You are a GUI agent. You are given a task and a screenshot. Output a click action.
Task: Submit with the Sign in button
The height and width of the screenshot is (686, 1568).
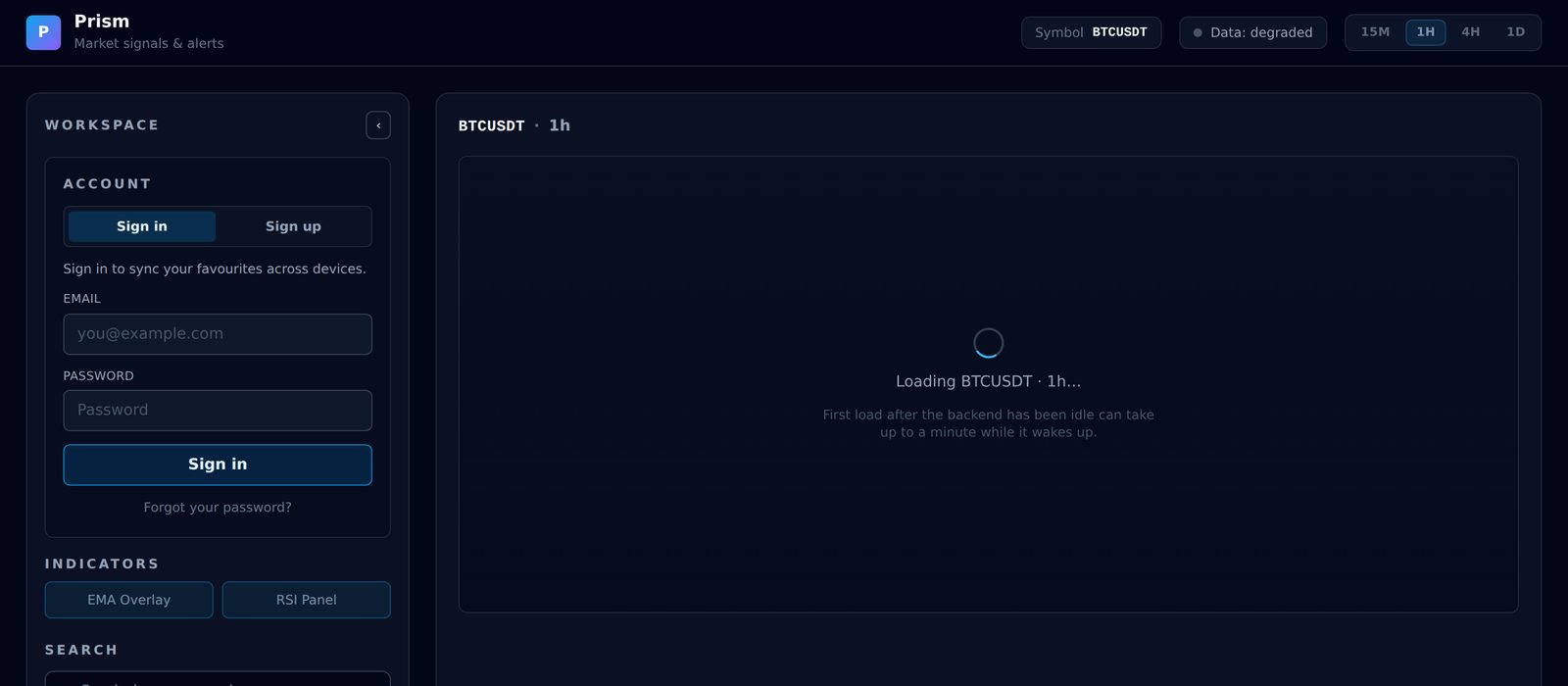click(x=218, y=465)
